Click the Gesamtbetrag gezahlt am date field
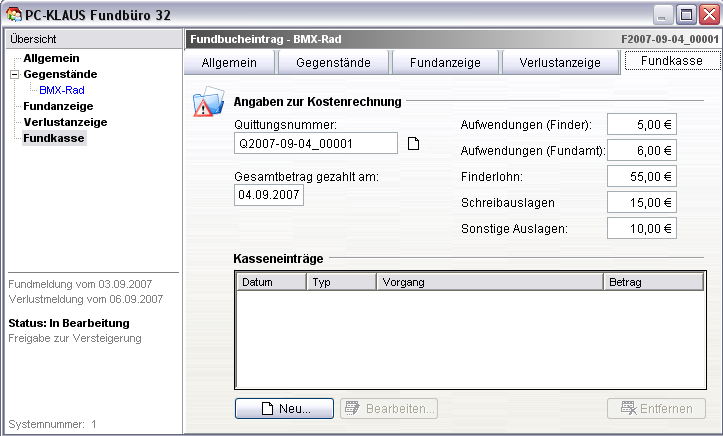The image size is (723, 436). pos(269,194)
